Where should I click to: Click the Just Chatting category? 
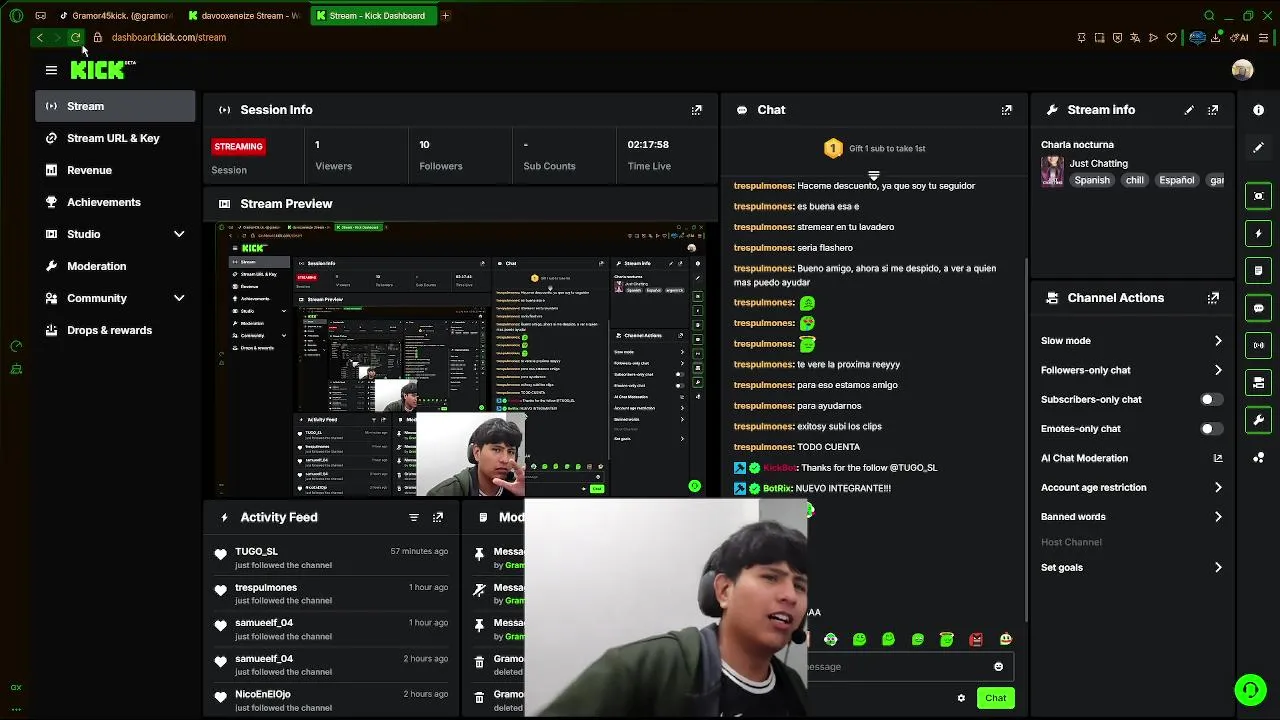pos(1098,163)
